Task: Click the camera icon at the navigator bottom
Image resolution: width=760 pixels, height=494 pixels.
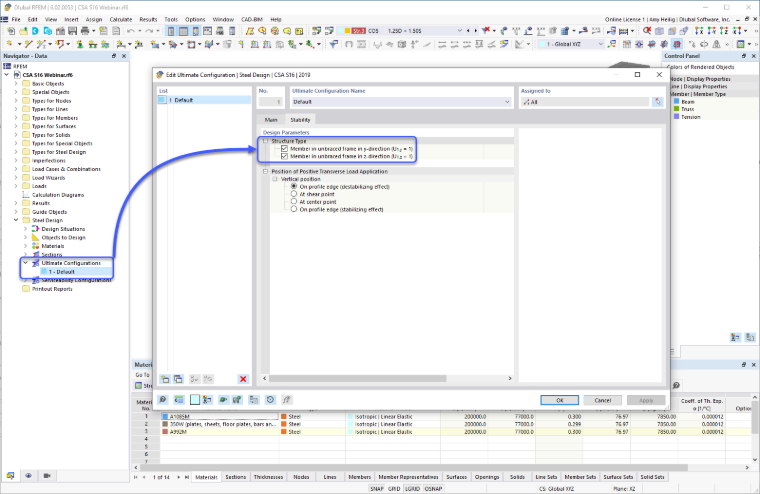Action: (47, 476)
